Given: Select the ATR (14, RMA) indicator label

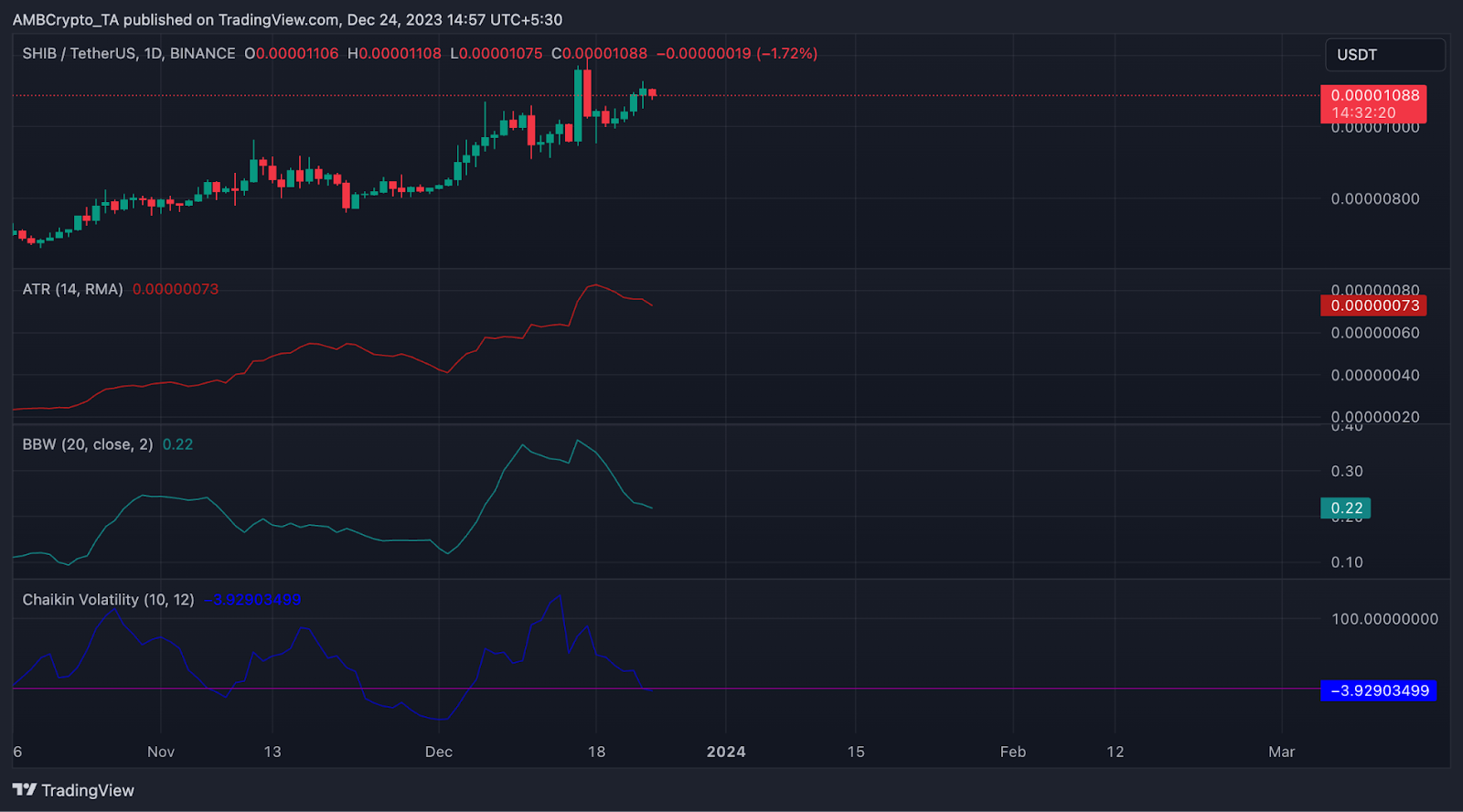Looking at the screenshot, I should click(x=72, y=289).
